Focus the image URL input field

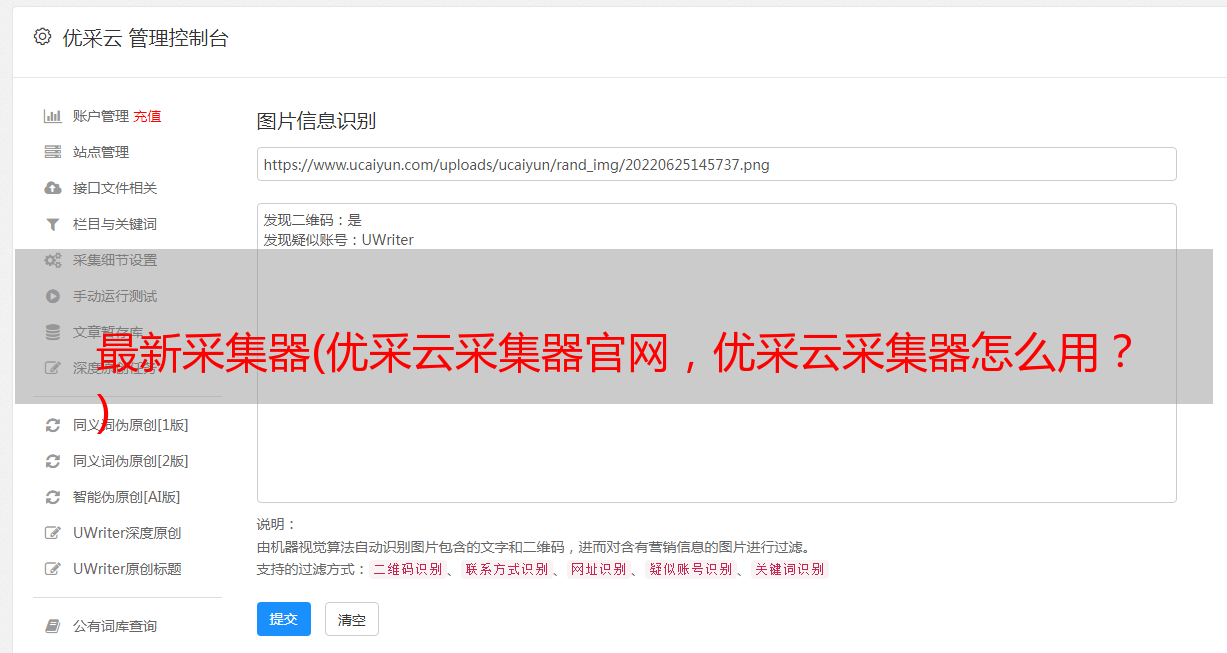click(x=716, y=164)
